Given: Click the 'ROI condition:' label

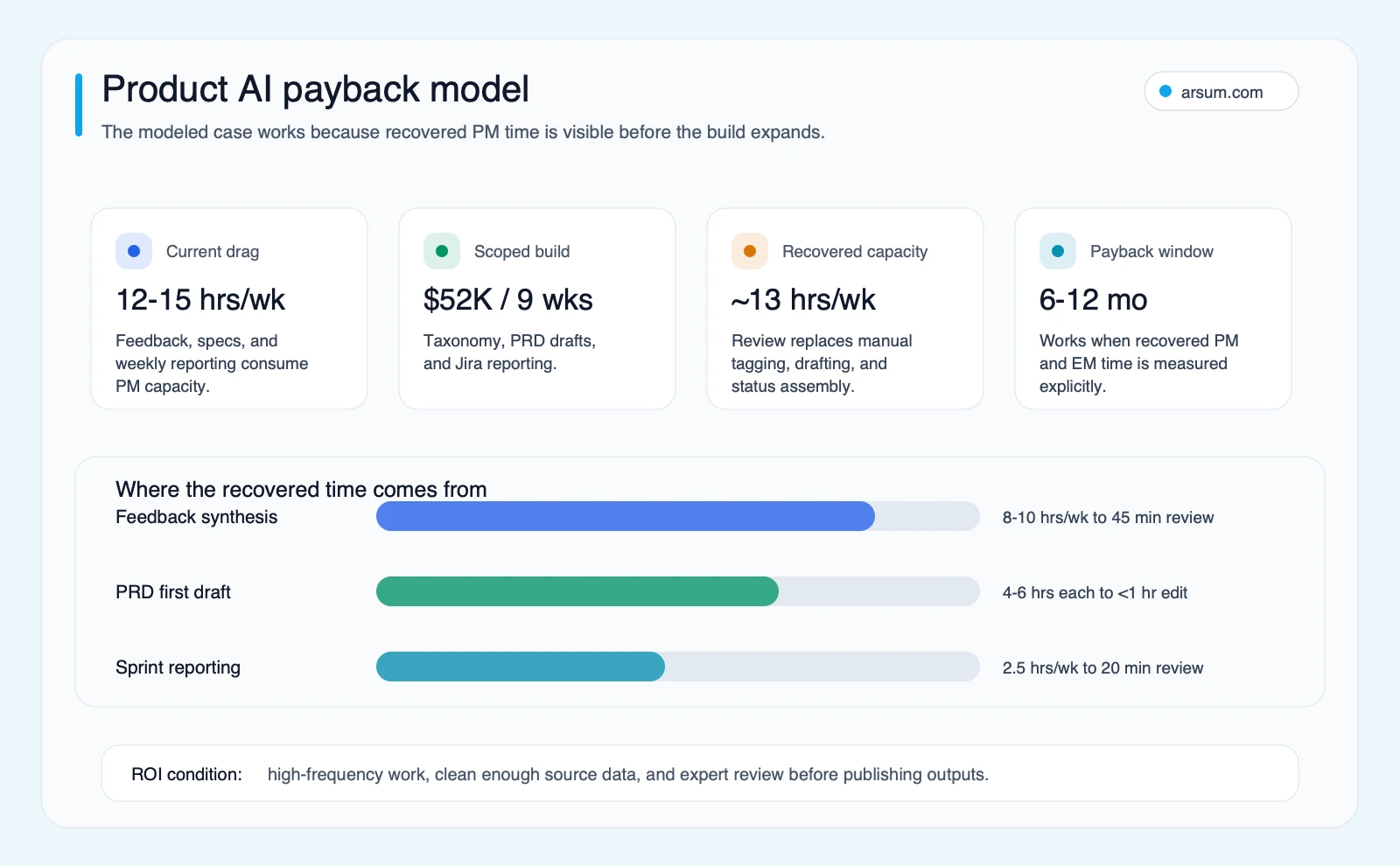Looking at the screenshot, I should coord(186,774).
